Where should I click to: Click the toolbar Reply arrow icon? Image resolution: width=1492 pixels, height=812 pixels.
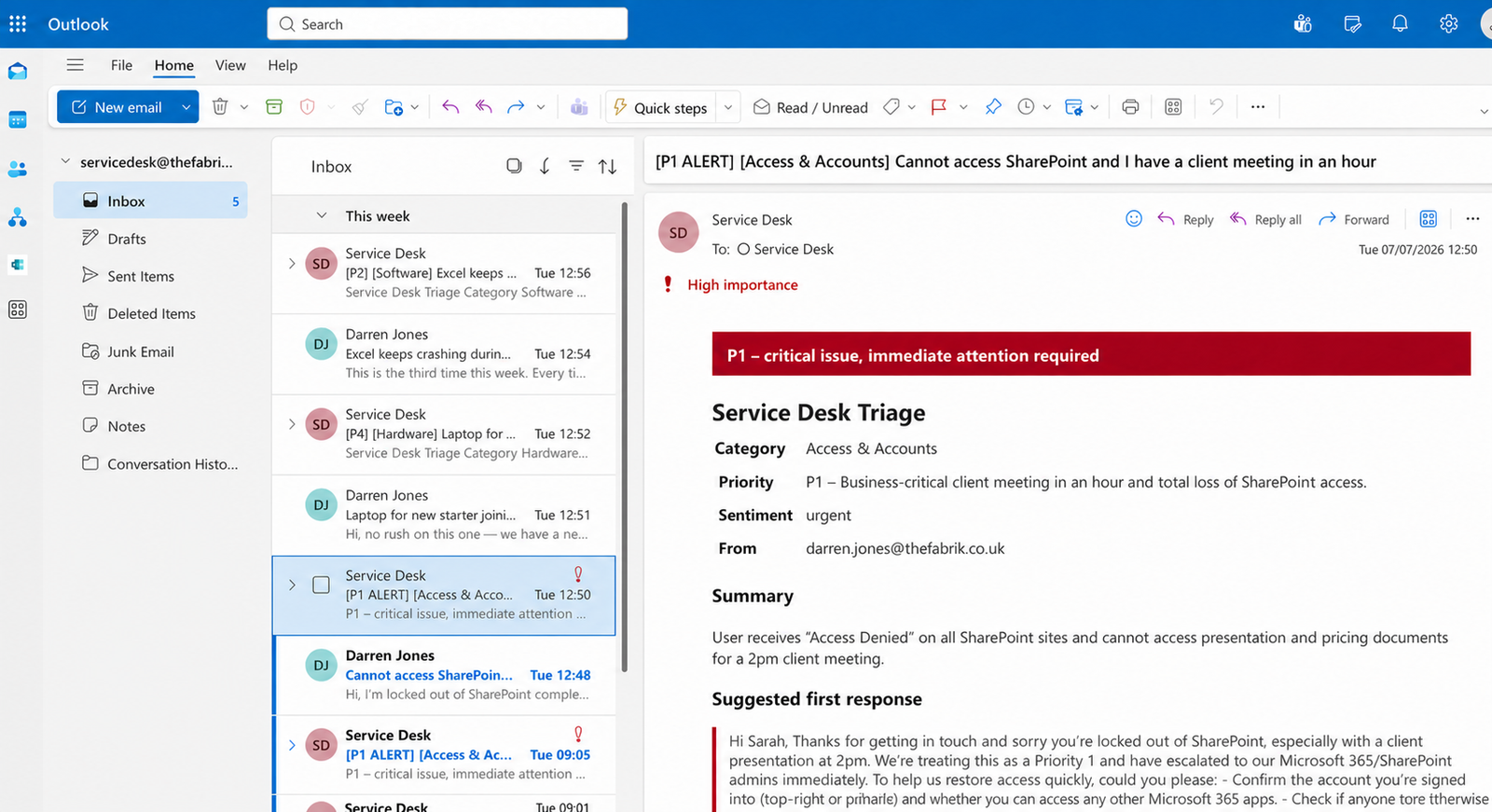450,107
